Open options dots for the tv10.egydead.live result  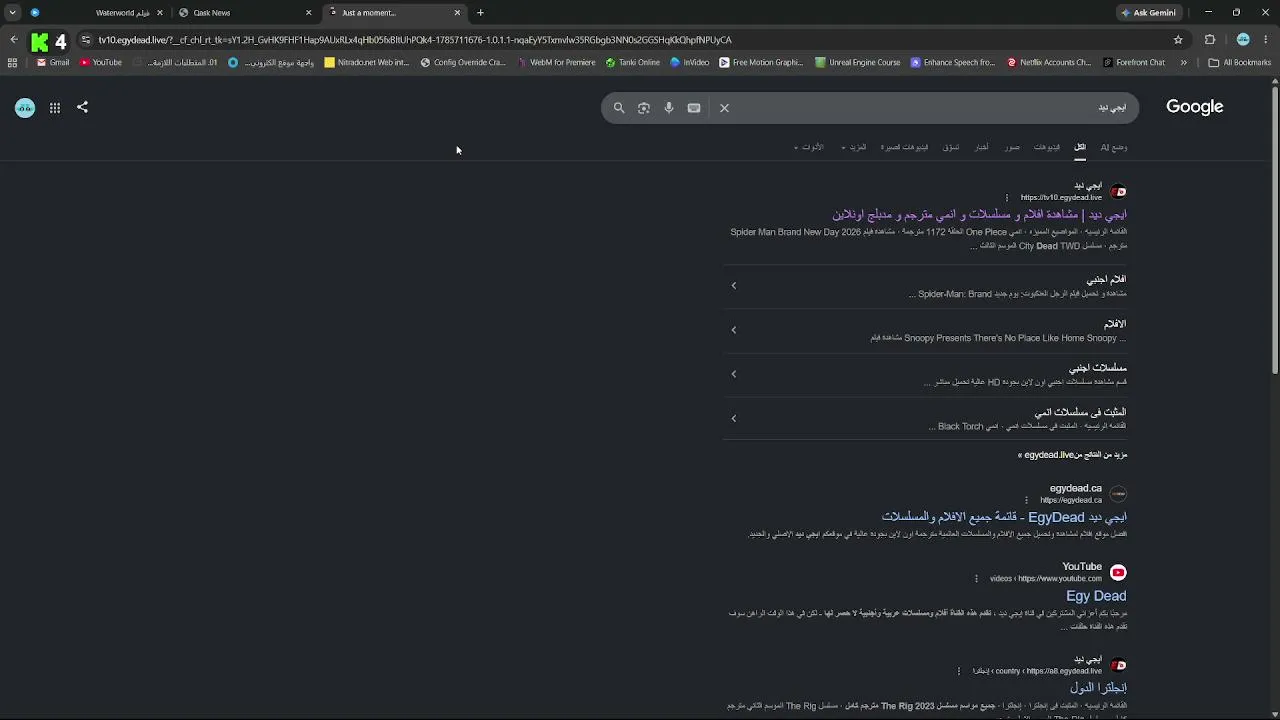1007,198
